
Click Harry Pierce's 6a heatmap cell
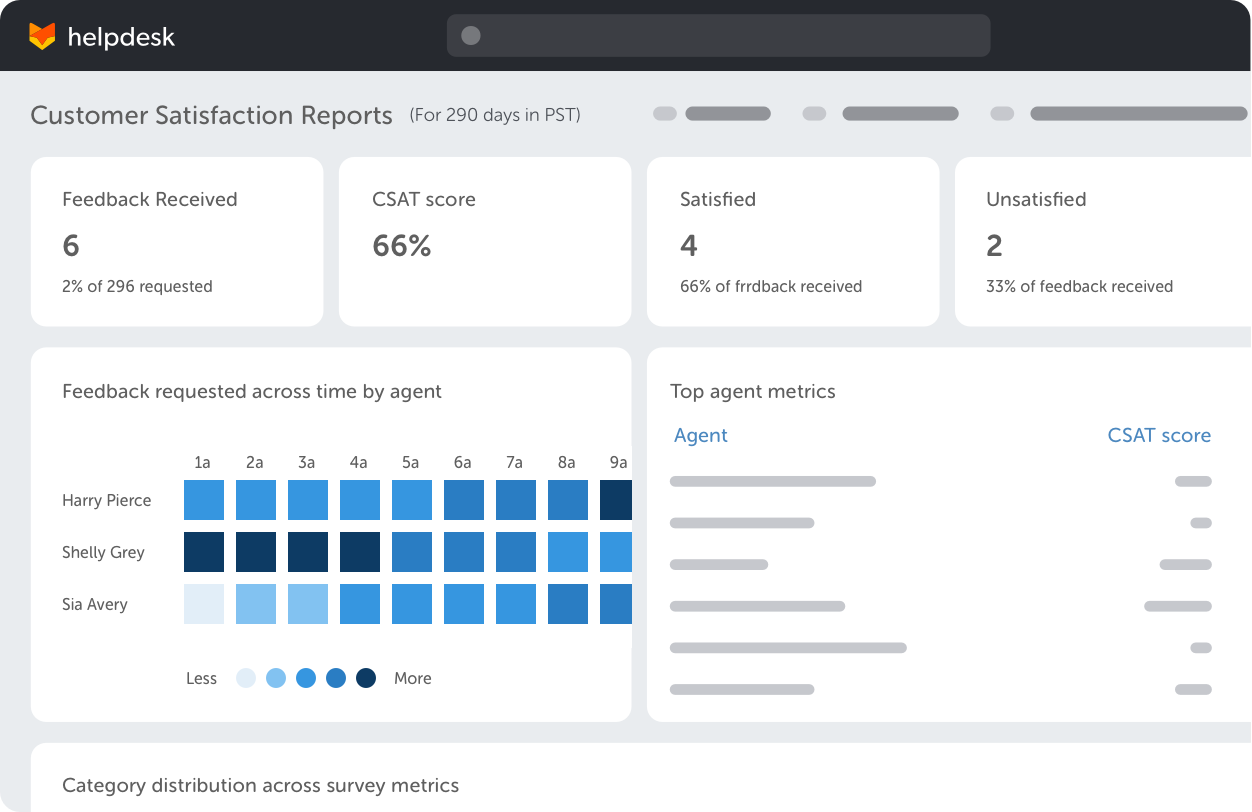pyautogui.click(x=464, y=500)
